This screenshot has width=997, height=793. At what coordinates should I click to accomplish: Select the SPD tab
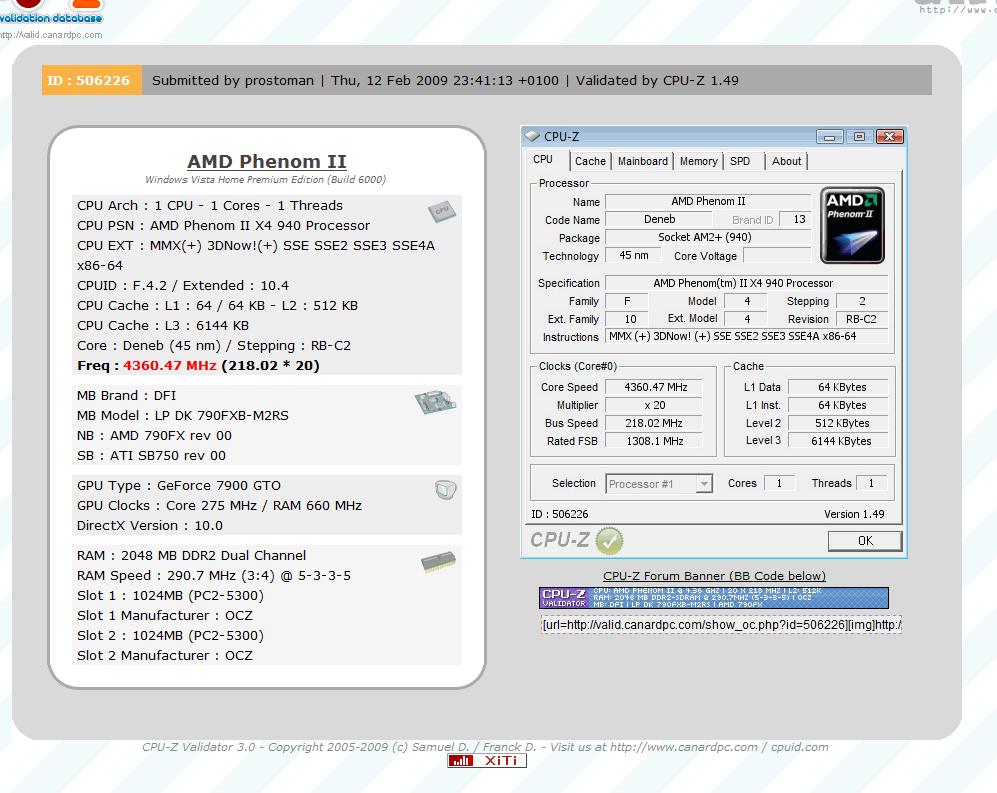tap(739, 161)
